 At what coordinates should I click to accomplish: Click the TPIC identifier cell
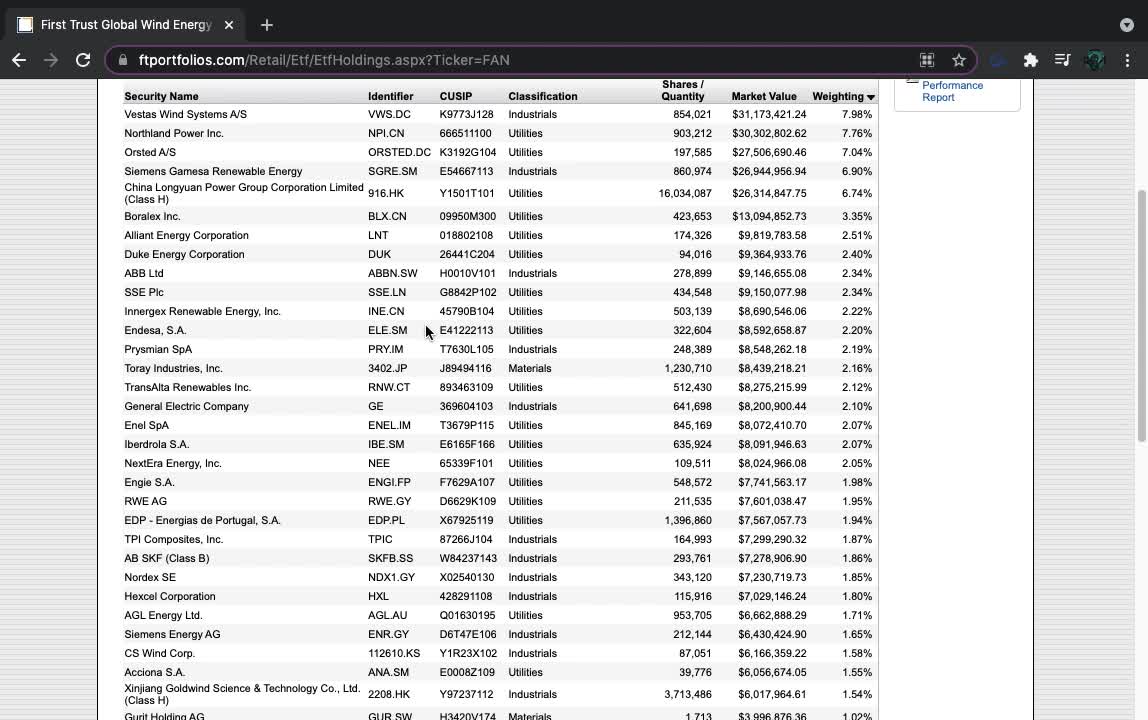380,540
